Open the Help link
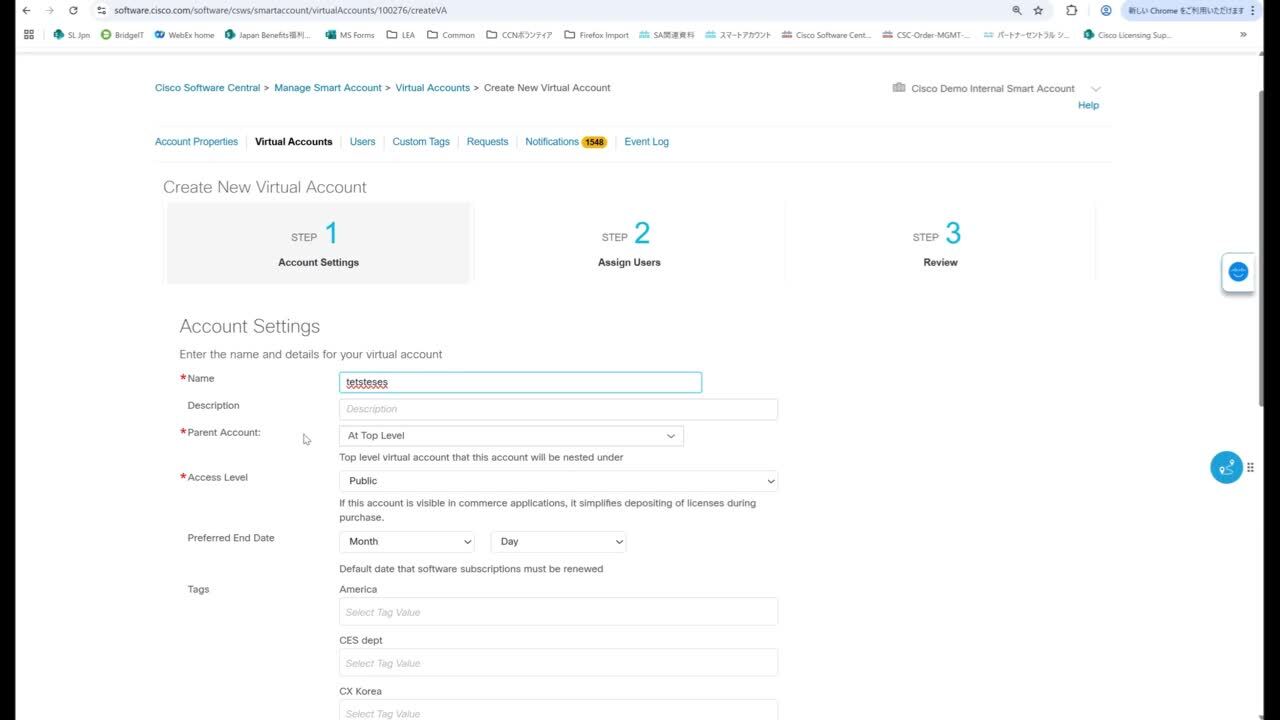The image size is (1280, 720). click(x=1088, y=105)
